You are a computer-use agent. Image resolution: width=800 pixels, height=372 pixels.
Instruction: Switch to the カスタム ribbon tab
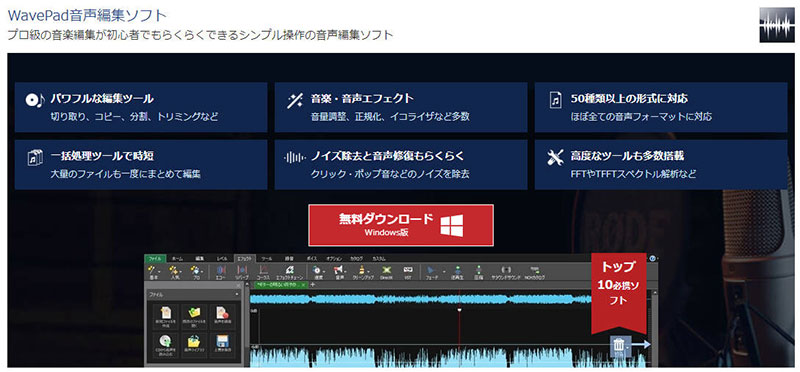tap(379, 259)
